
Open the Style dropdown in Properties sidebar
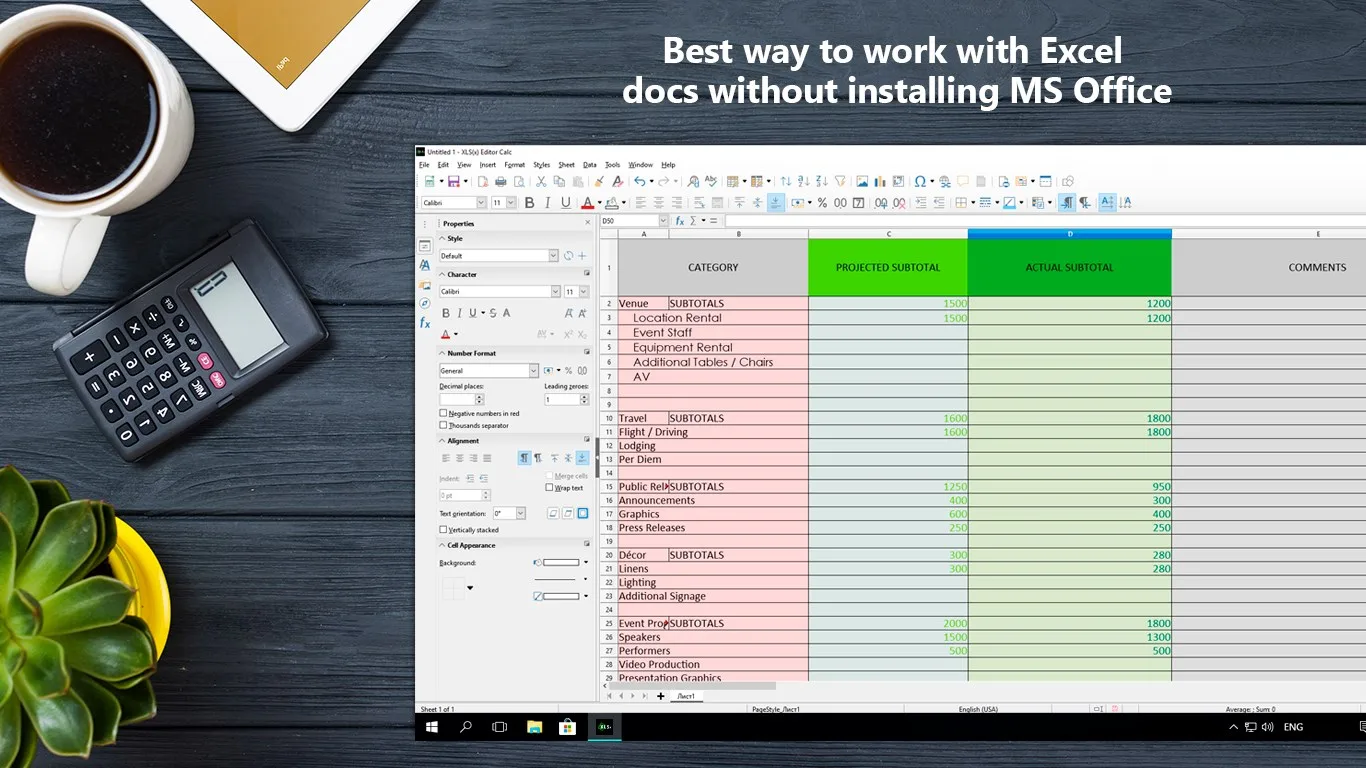point(554,256)
